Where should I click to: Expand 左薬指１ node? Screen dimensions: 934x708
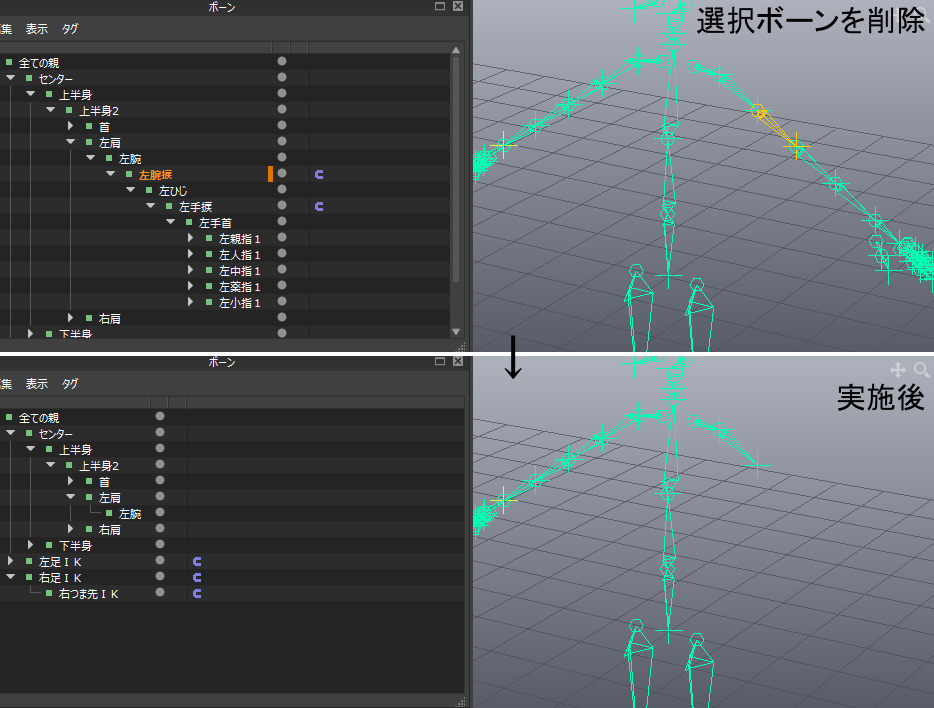(191, 286)
